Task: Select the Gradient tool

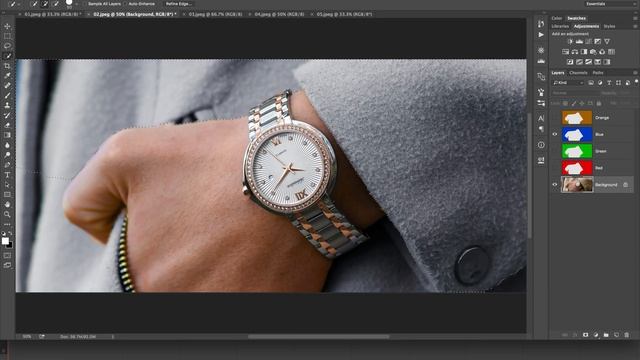Action: 7,135
